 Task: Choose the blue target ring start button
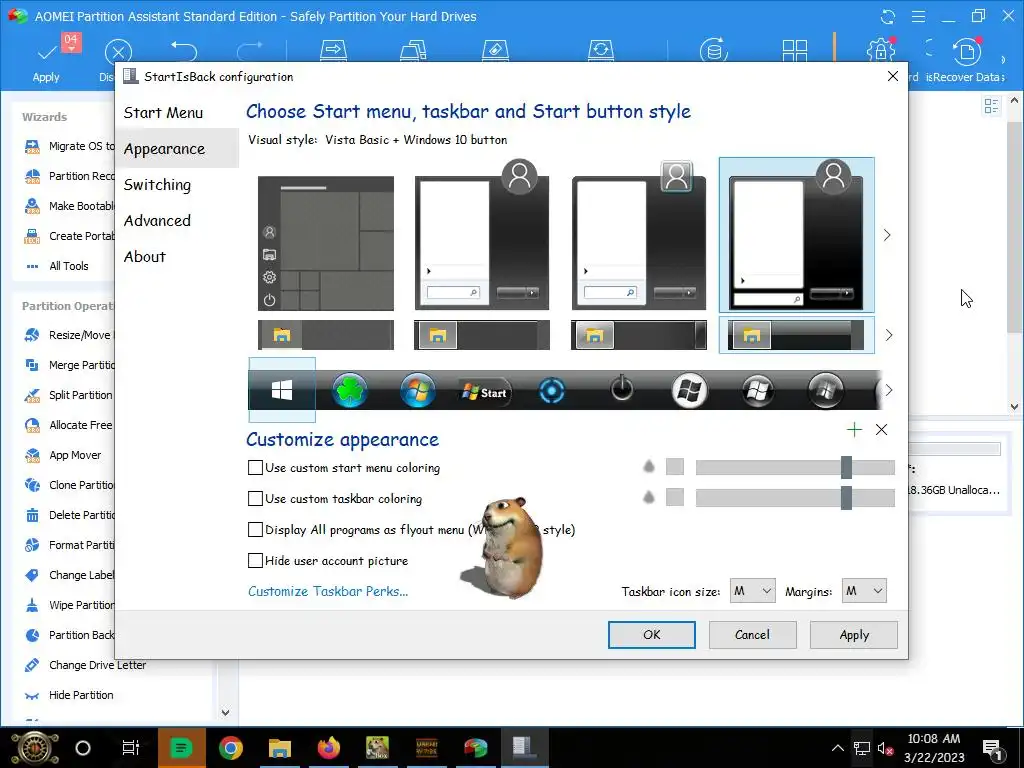552,391
